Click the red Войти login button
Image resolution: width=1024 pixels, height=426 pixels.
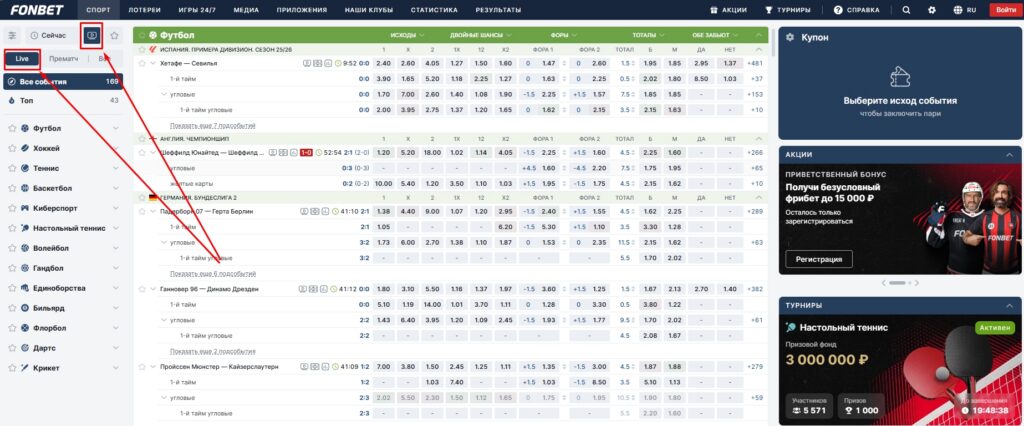point(1004,10)
